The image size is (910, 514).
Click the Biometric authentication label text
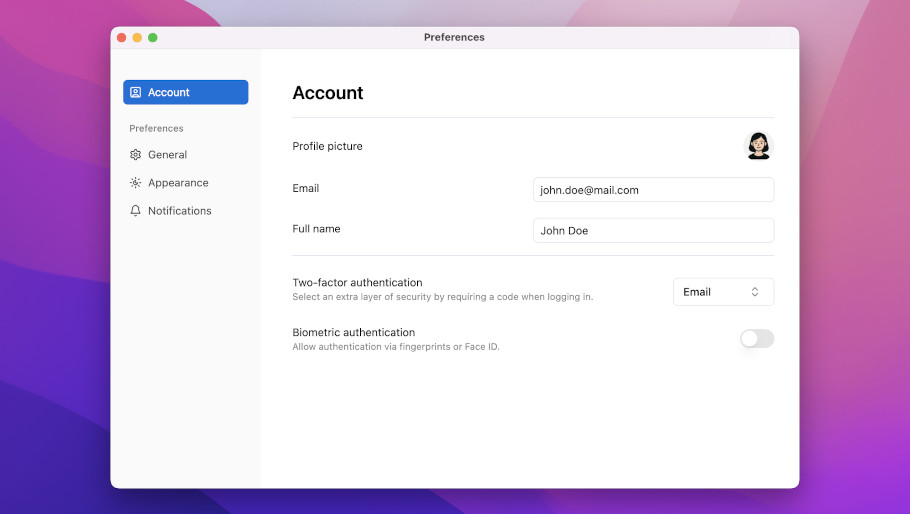[x=353, y=332]
